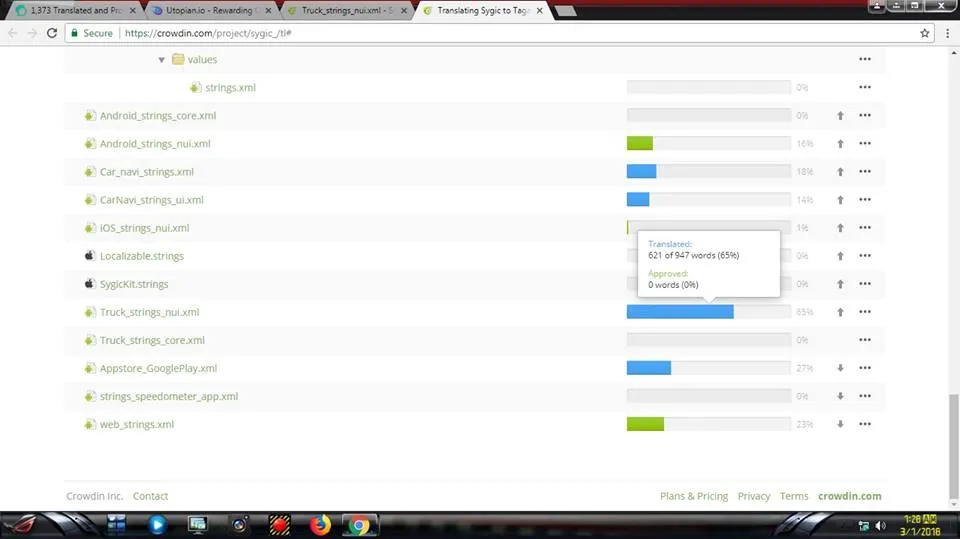Screen dimensions: 960x539
Task: Switch to Utopian.io Rewarding tab
Action: point(212,10)
